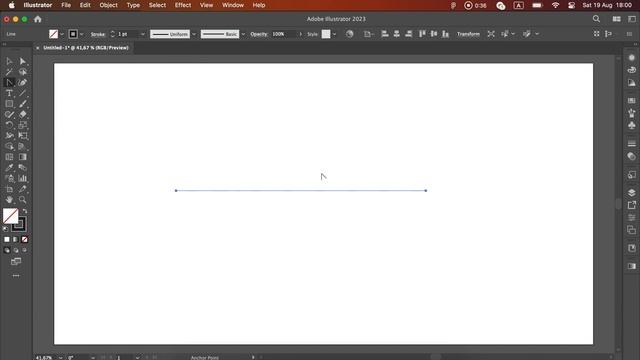Enable Draw Behind mode

(16, 250)
